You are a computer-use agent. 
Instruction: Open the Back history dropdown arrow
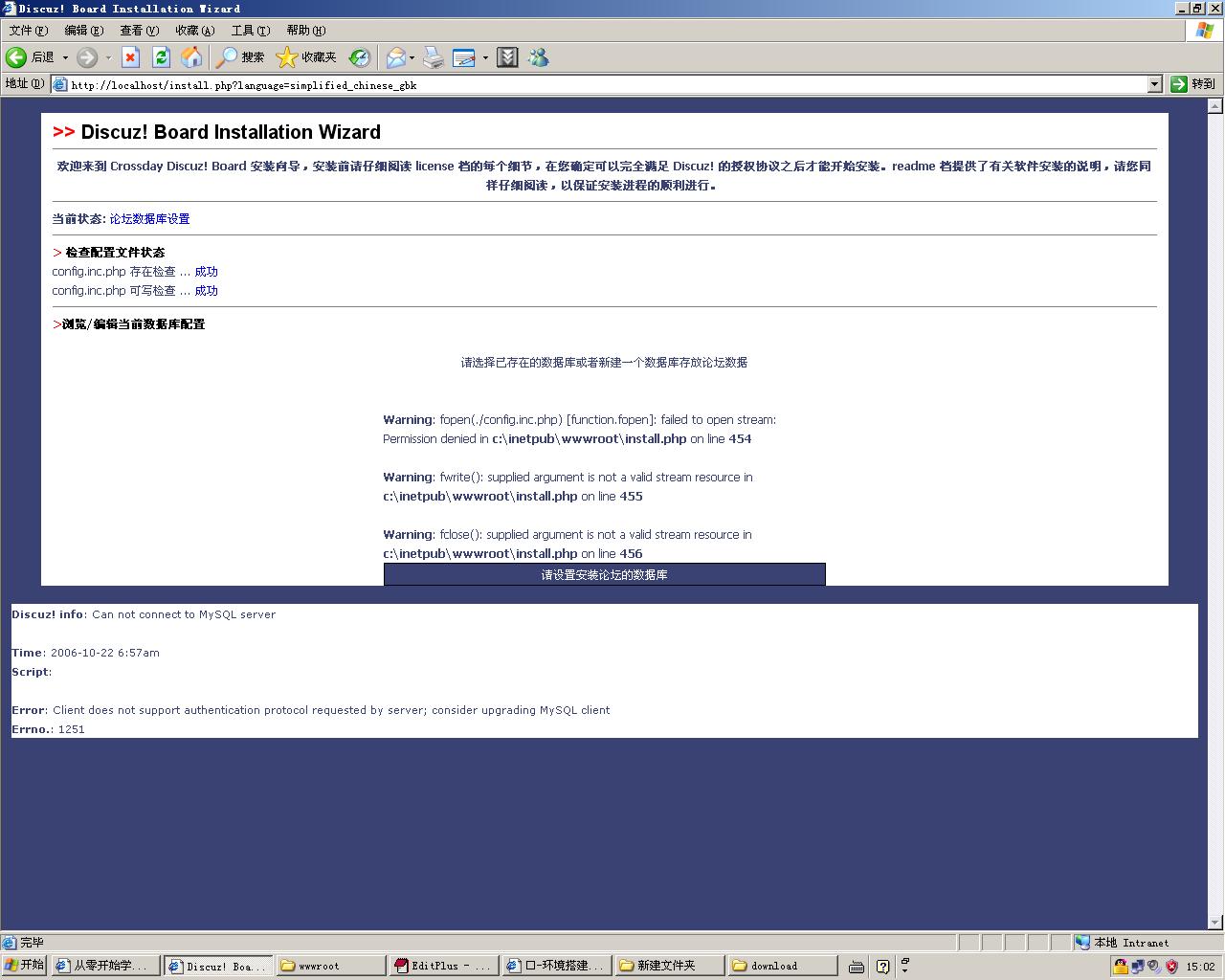pos(65,57)
